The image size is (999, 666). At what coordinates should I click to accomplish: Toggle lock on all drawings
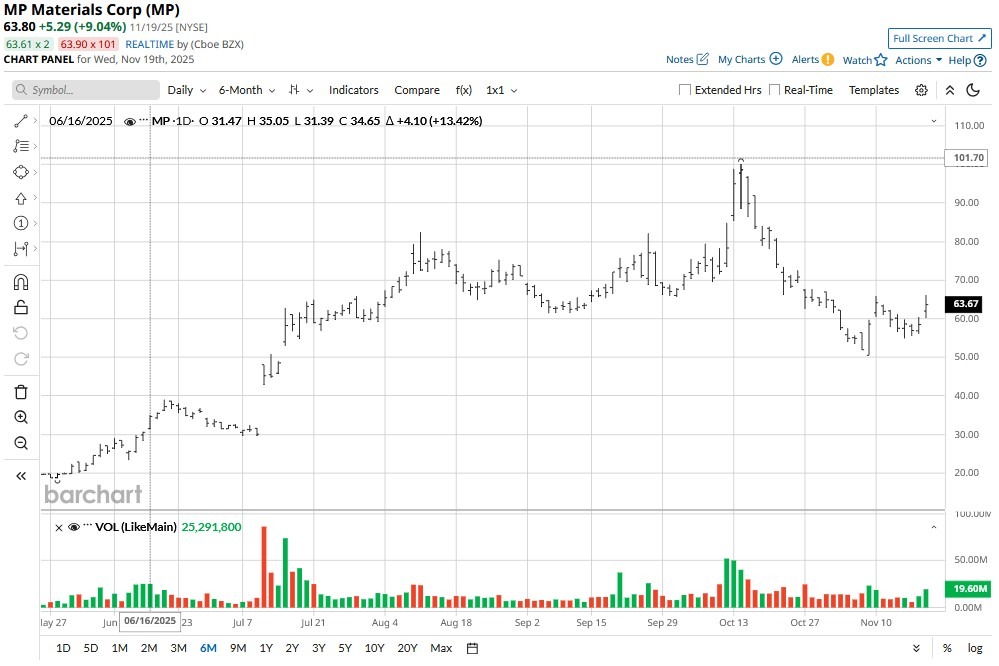[21, 308]
